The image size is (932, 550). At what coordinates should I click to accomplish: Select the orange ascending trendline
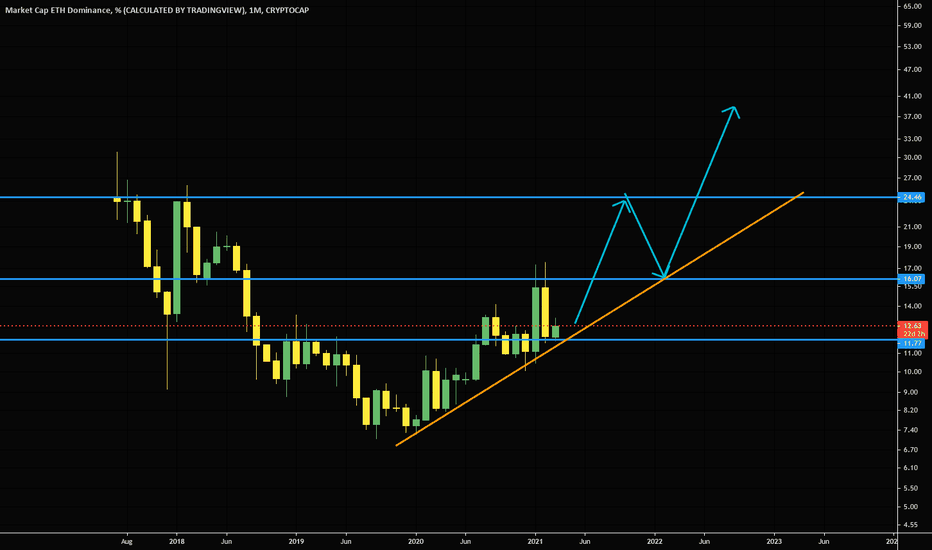click(x=600, y=319)
